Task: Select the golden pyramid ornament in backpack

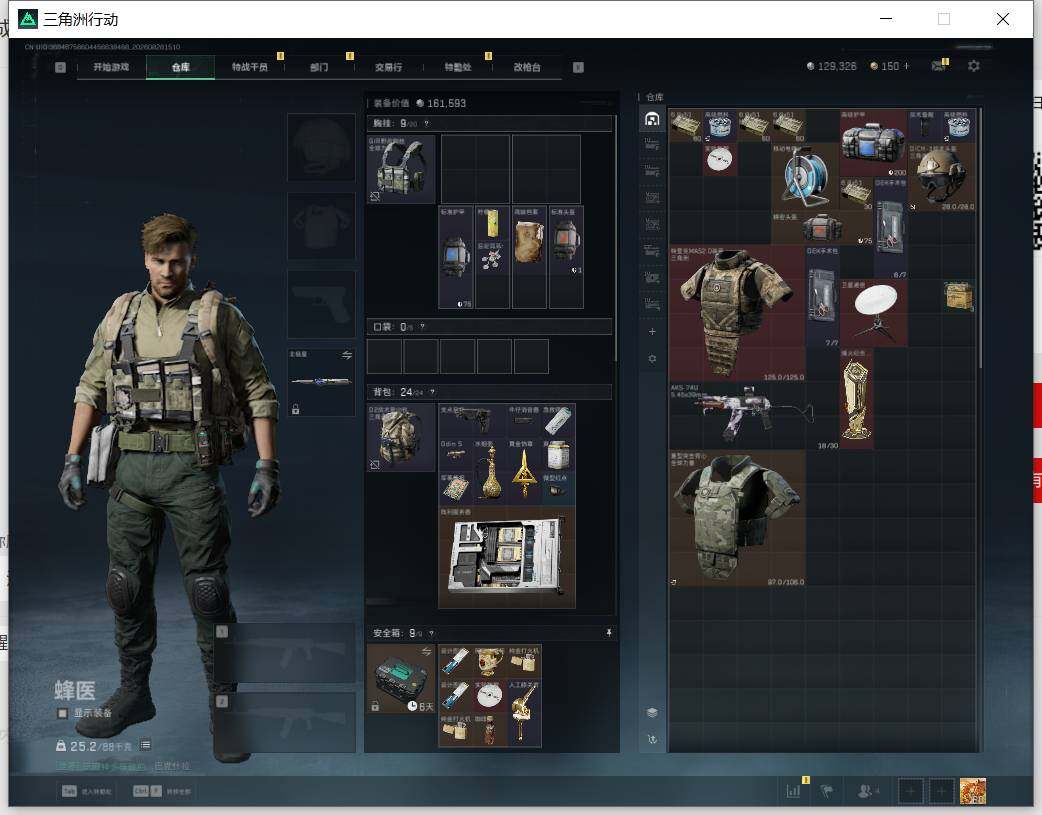Action: (524, 471)
